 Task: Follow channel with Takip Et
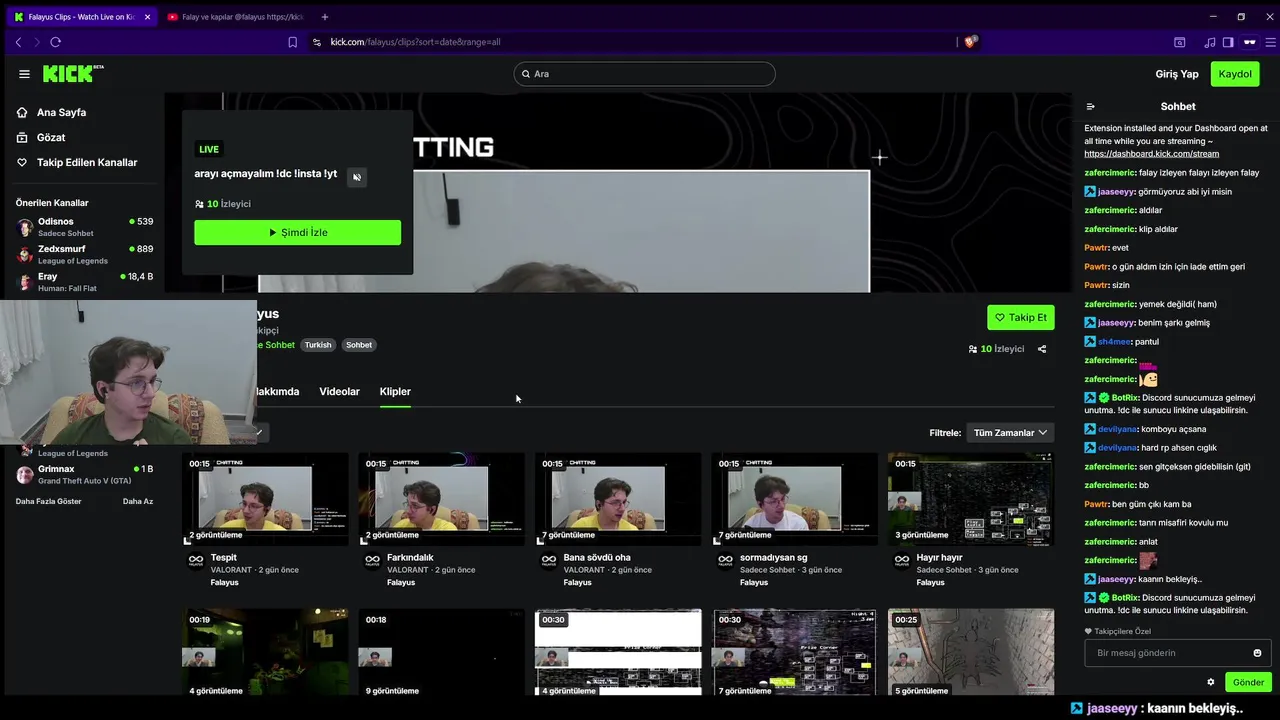[1020, 317]
